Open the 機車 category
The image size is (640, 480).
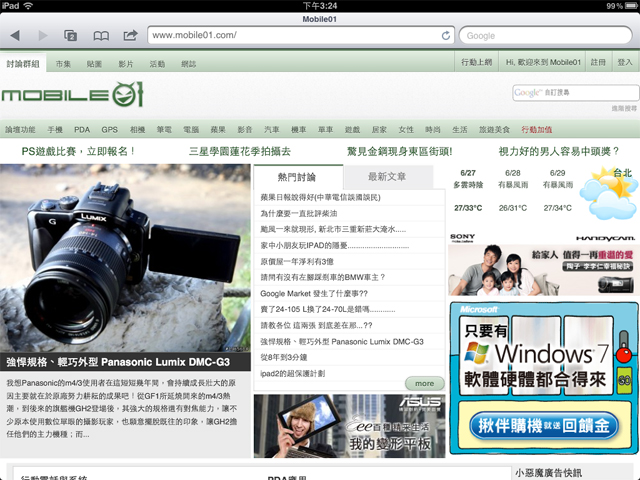click(x=298, y=130)
